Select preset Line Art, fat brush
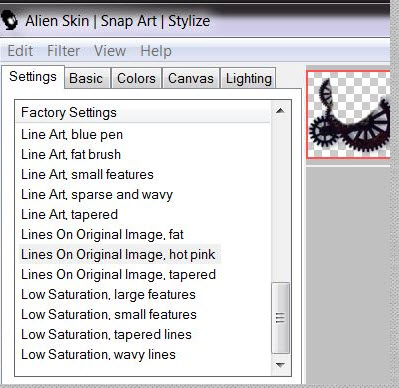This screenshot has height=388, width=399. [71, 155]
